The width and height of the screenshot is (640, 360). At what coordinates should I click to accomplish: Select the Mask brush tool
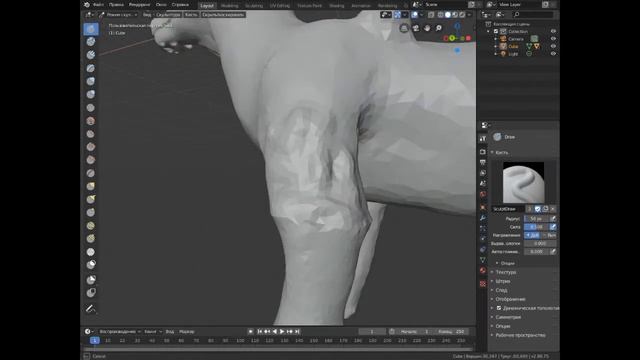coord(91,265)
